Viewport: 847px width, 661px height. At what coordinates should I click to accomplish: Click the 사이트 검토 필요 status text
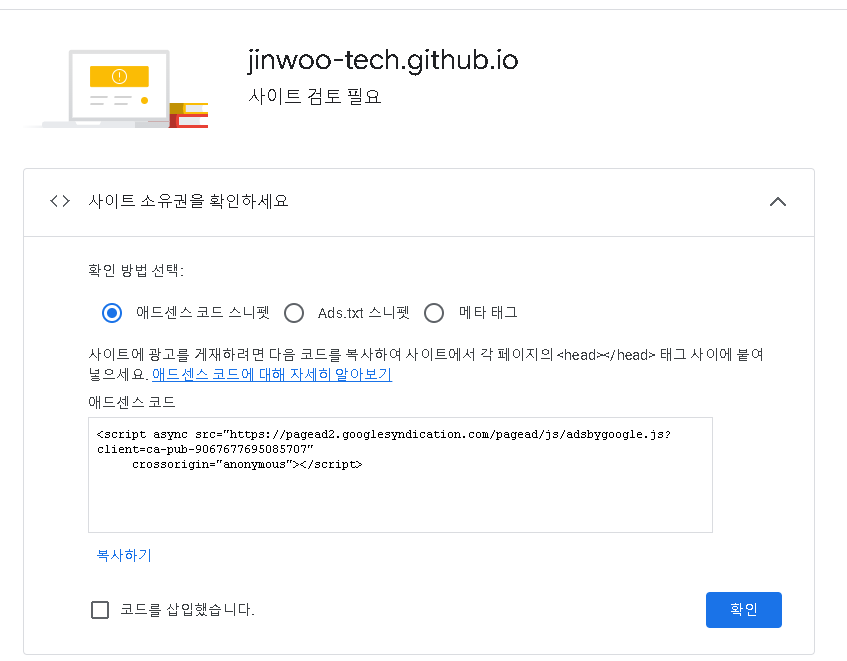click(x=315, y=96)
